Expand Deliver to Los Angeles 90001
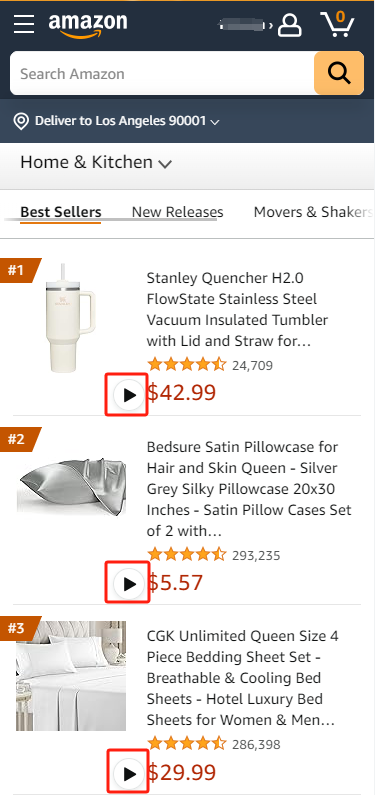This screenshot has height=795, width=375. [x=127, y=121]
